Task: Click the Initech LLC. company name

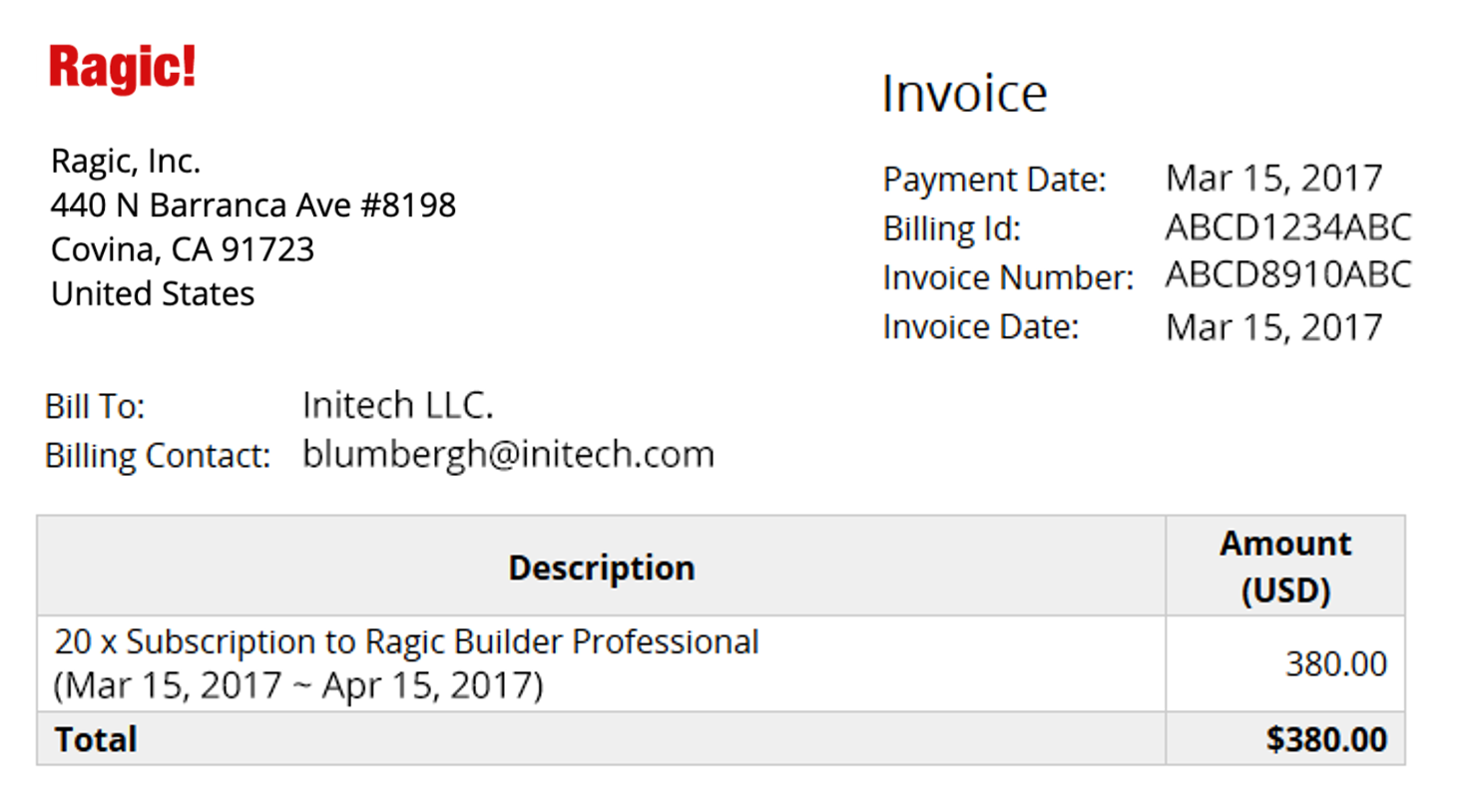Action: pos(397,405)
